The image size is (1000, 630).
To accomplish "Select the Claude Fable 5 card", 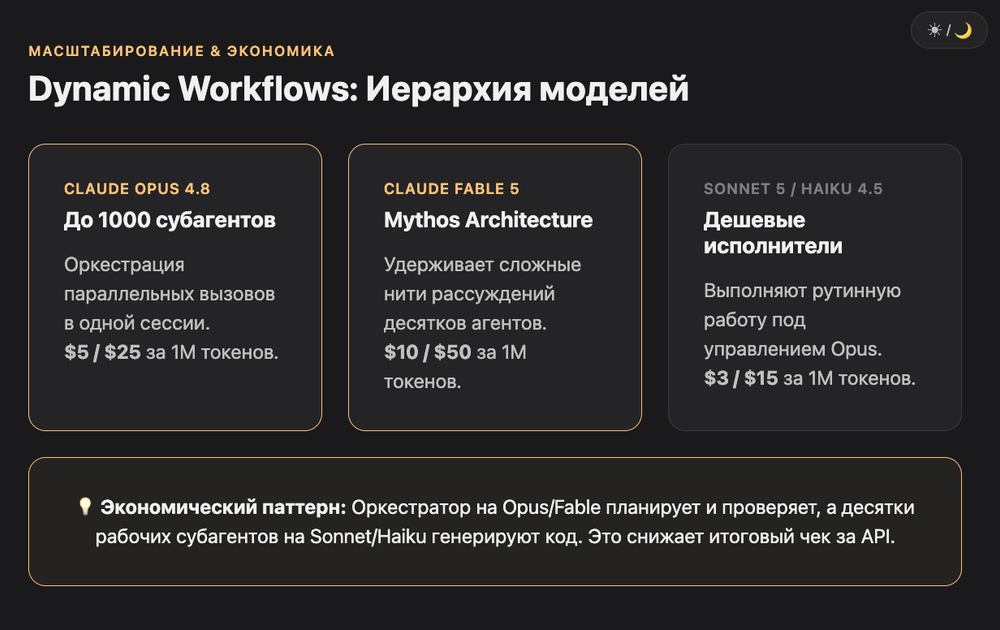I will (x=495, y=287).
